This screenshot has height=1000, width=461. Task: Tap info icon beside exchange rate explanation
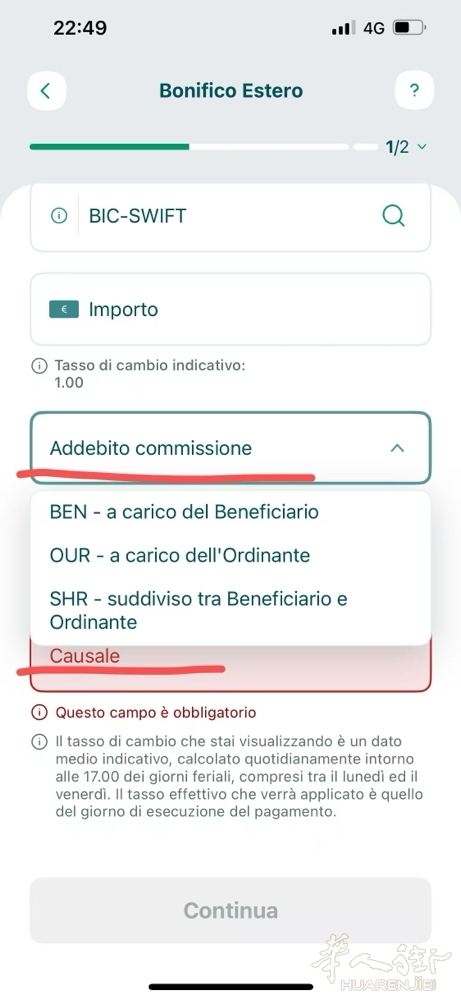click(x=39, y=742)
